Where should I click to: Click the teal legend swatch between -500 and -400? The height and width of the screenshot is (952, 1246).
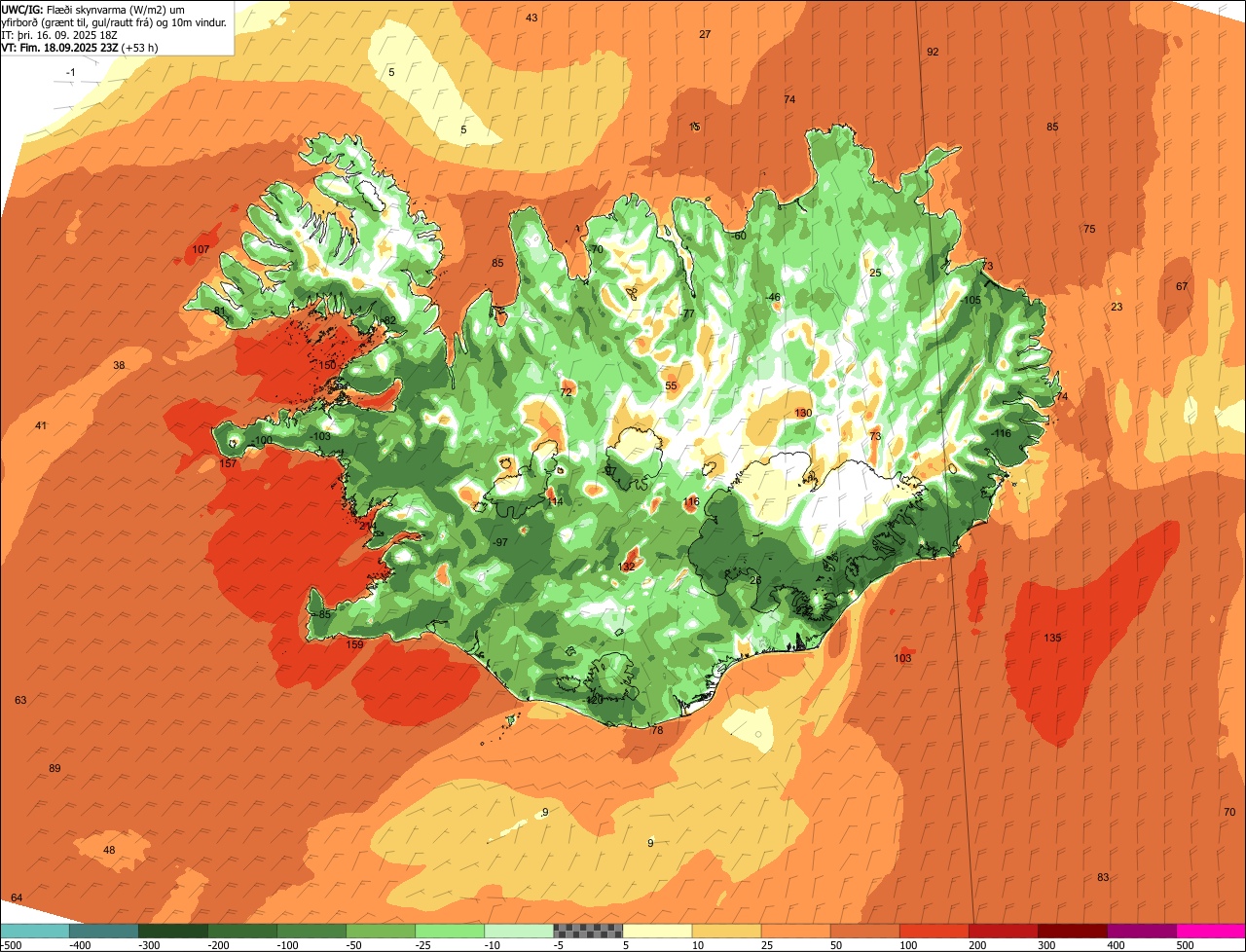(x=34, y=931)
